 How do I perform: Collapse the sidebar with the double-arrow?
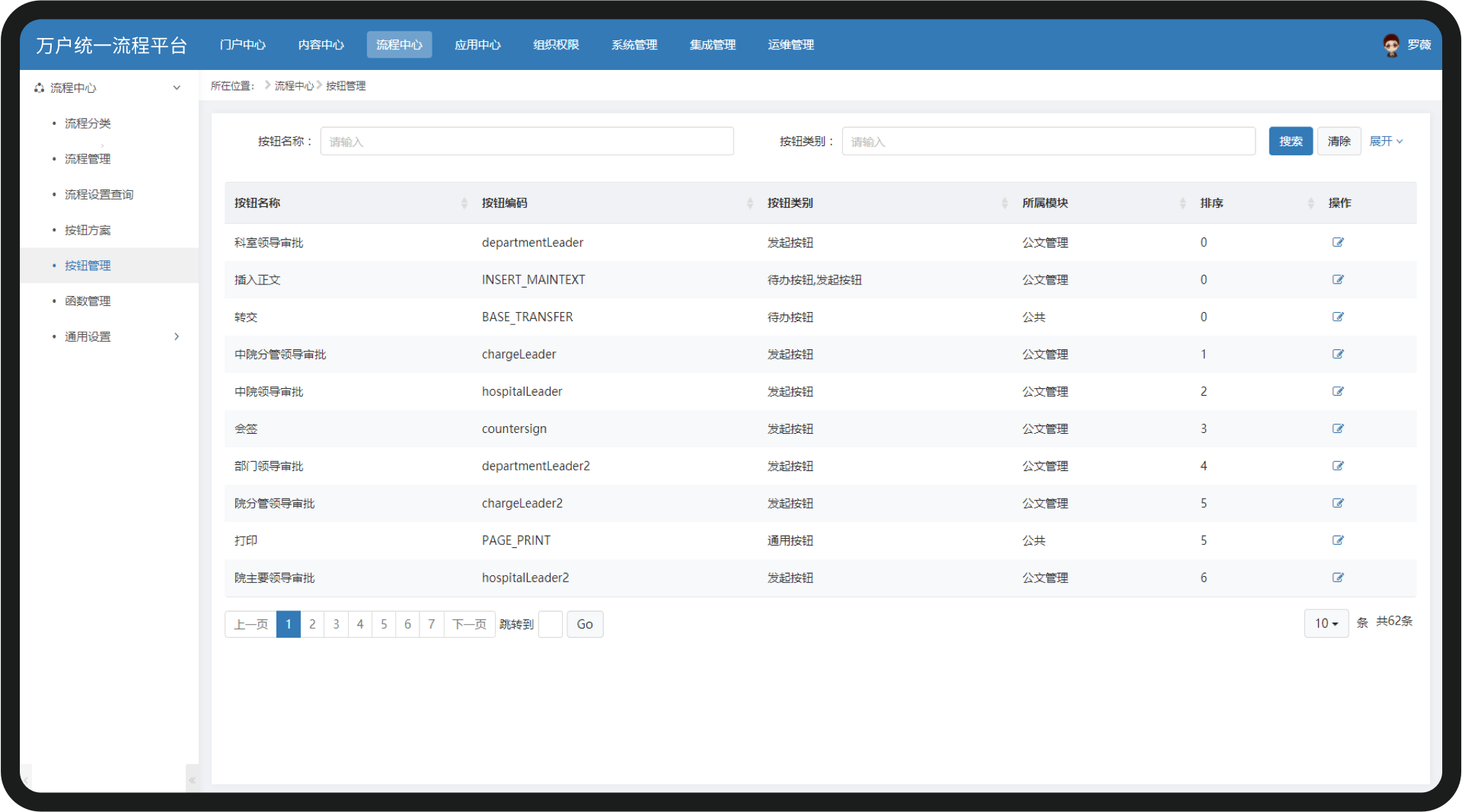(x=192, y=780)
